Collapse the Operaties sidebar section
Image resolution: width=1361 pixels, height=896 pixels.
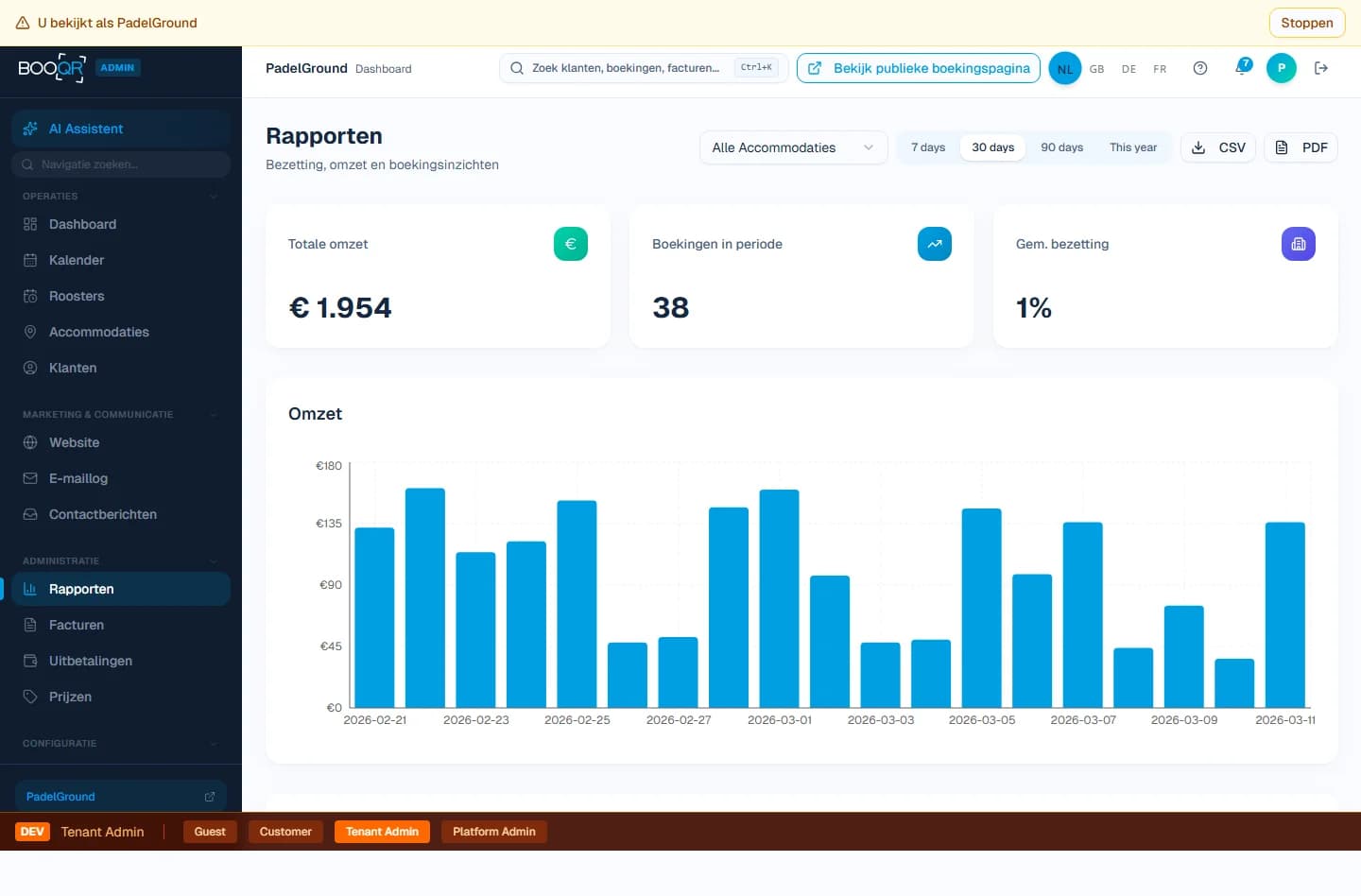pyautogui.click(x=214, y=196)
